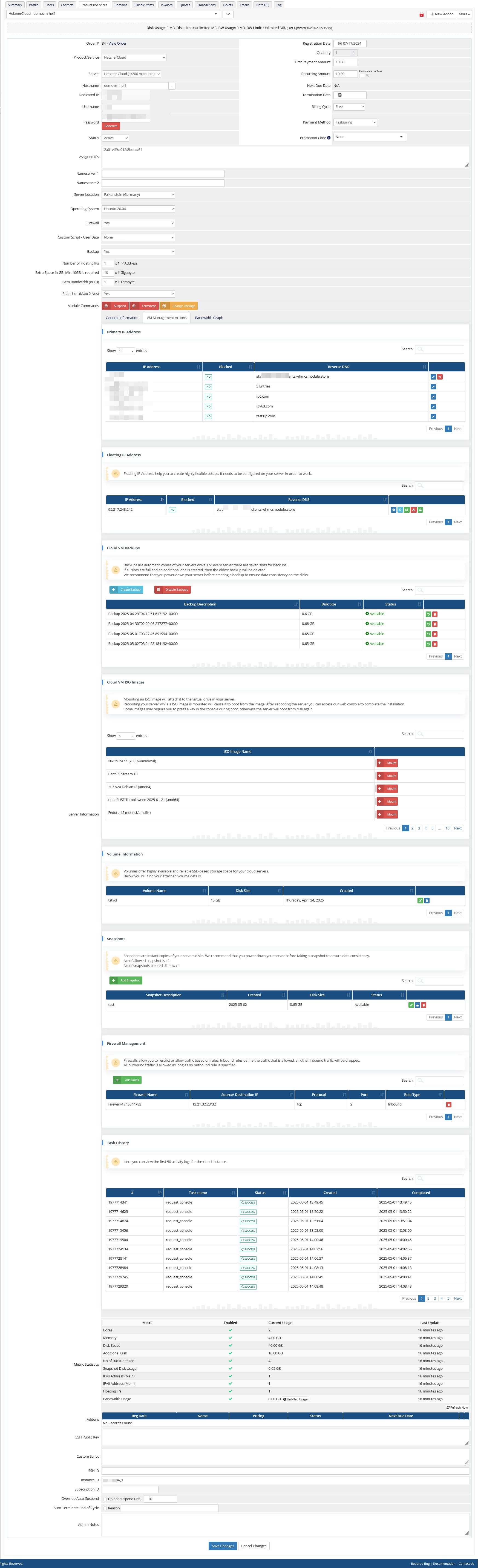The width and height of the screenshot is (478, 1568).
Task: Click the Generate password button
Action: [111, 127]
